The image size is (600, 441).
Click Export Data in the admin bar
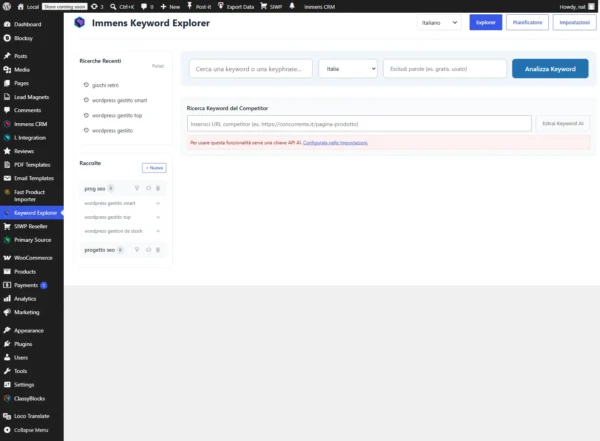tap(236, 7)
